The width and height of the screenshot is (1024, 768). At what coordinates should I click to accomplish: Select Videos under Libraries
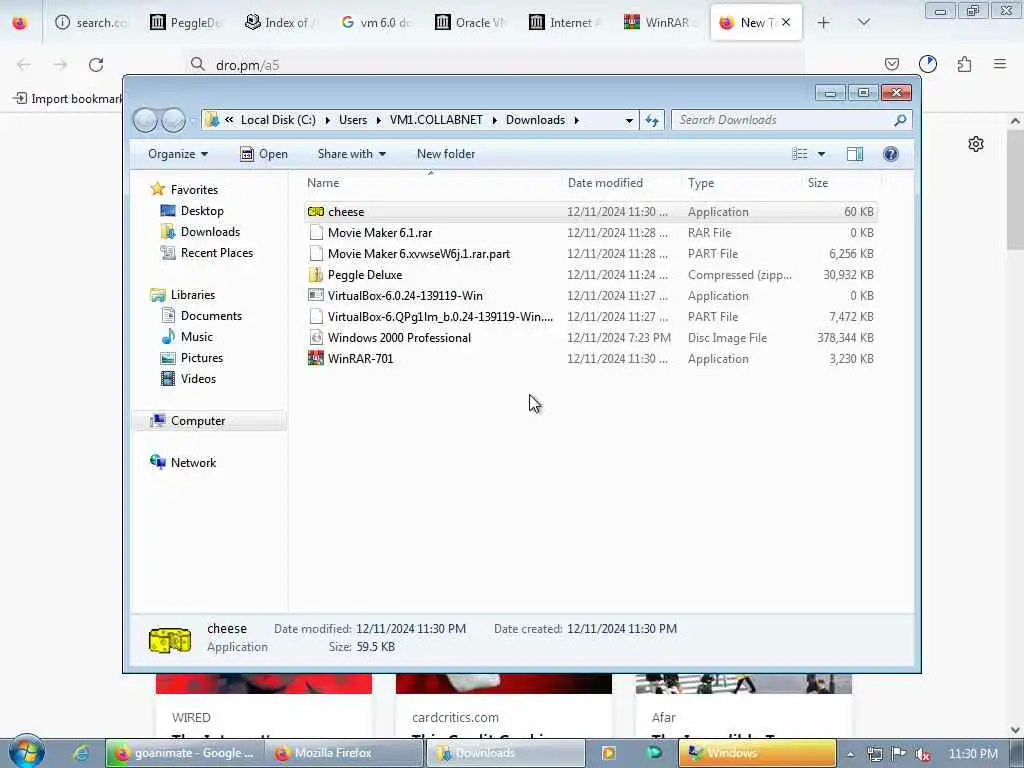click(189, 379)
